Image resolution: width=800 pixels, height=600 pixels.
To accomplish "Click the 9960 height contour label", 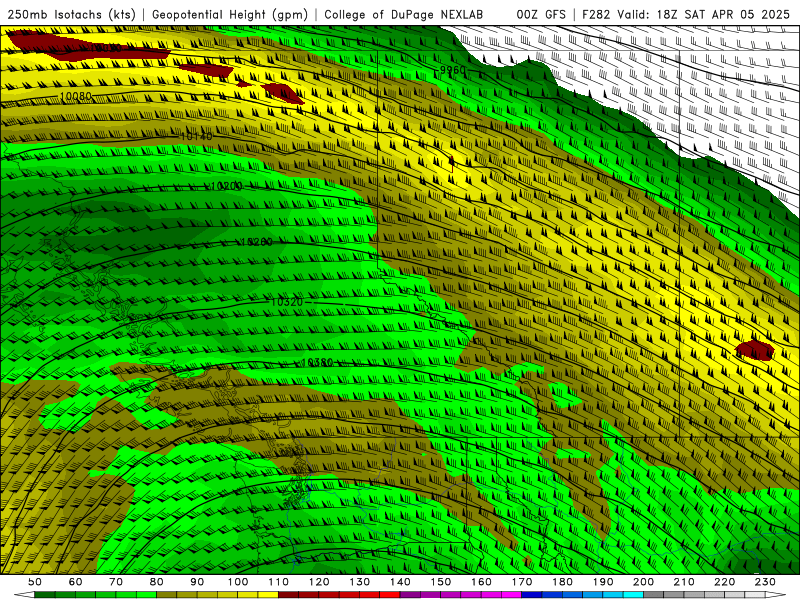I will 453,70.
